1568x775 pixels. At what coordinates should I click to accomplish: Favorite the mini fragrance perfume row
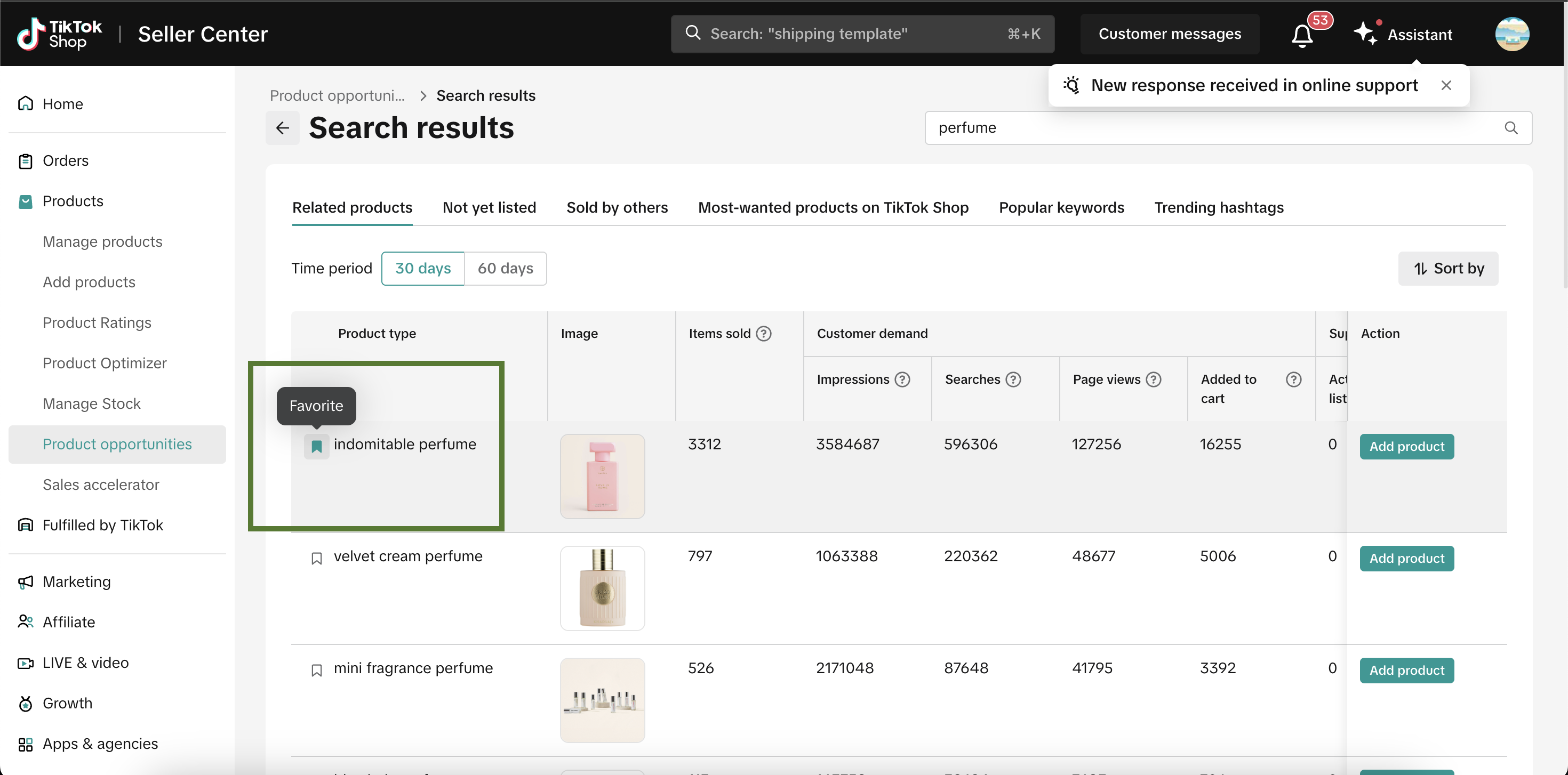[316, 670]
